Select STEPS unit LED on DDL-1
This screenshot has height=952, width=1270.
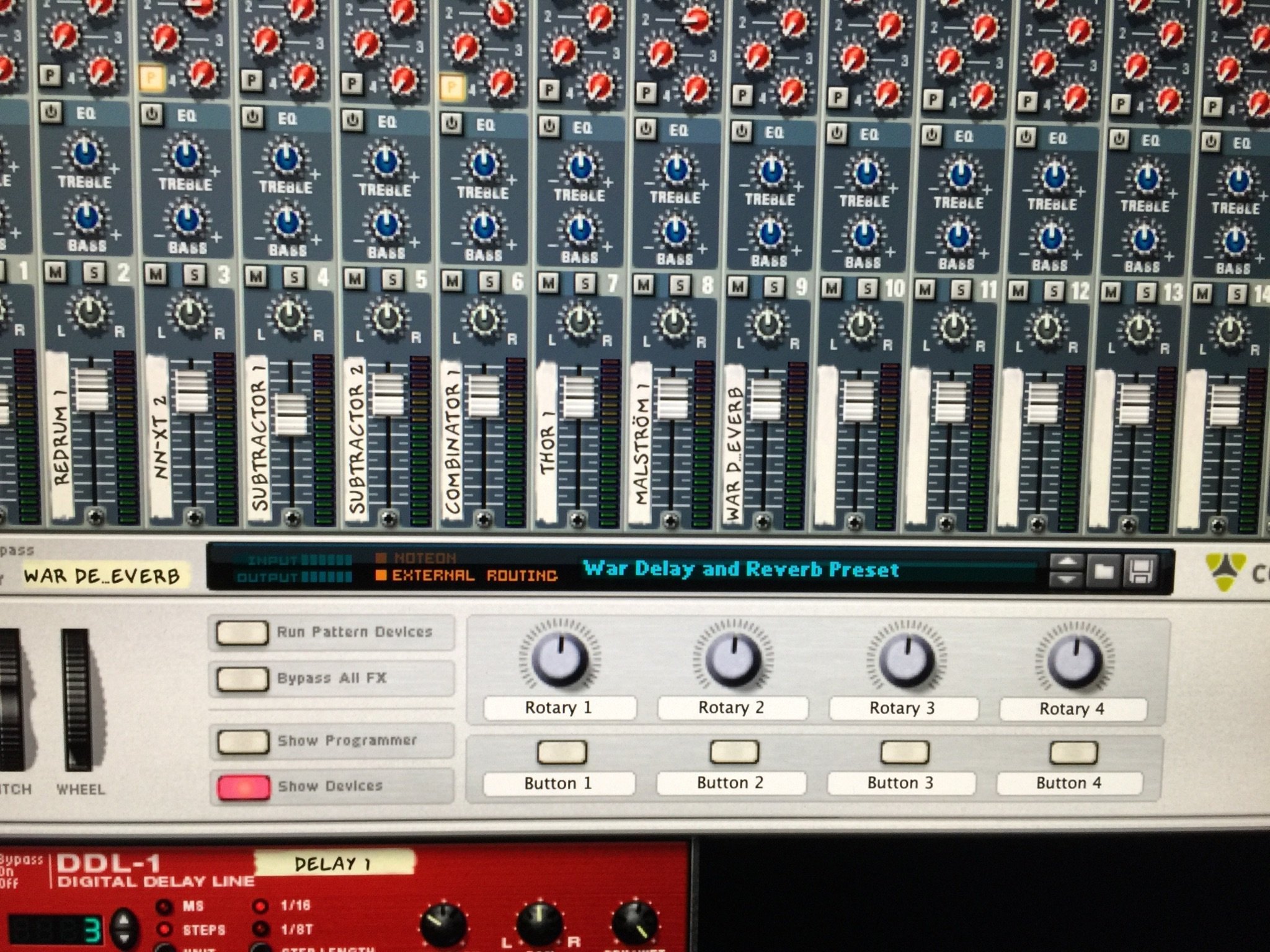[x=164, y=929]
